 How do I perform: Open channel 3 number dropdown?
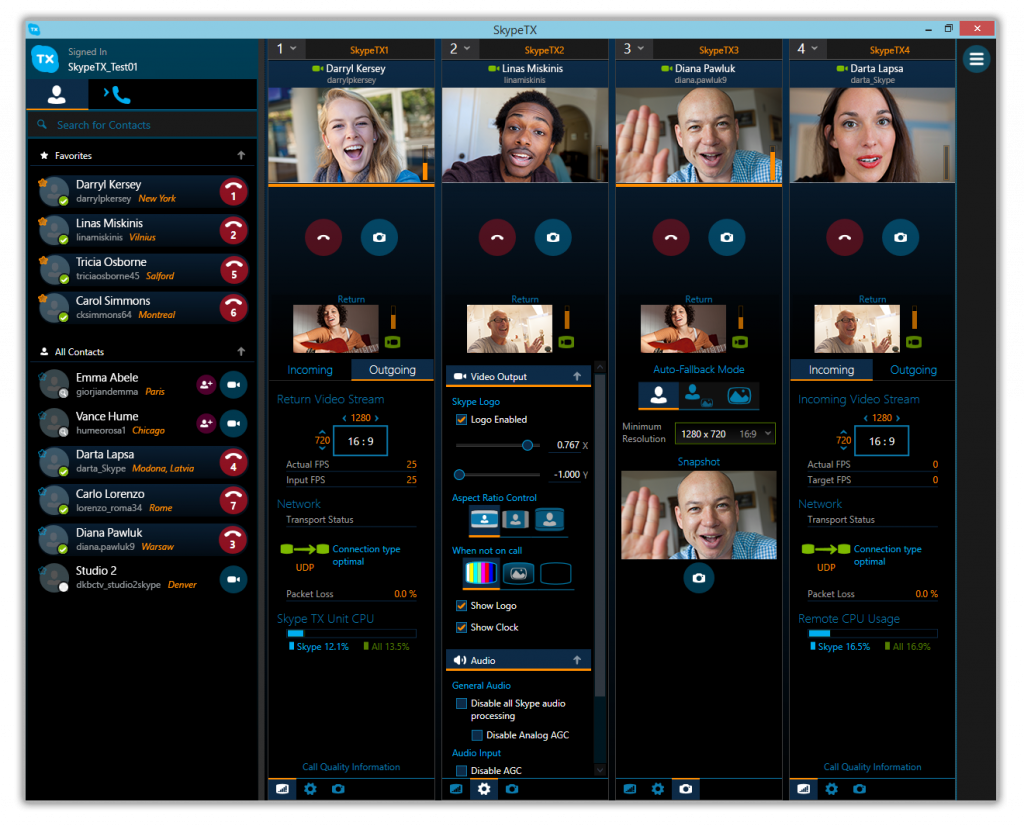[x=633, y=49]
